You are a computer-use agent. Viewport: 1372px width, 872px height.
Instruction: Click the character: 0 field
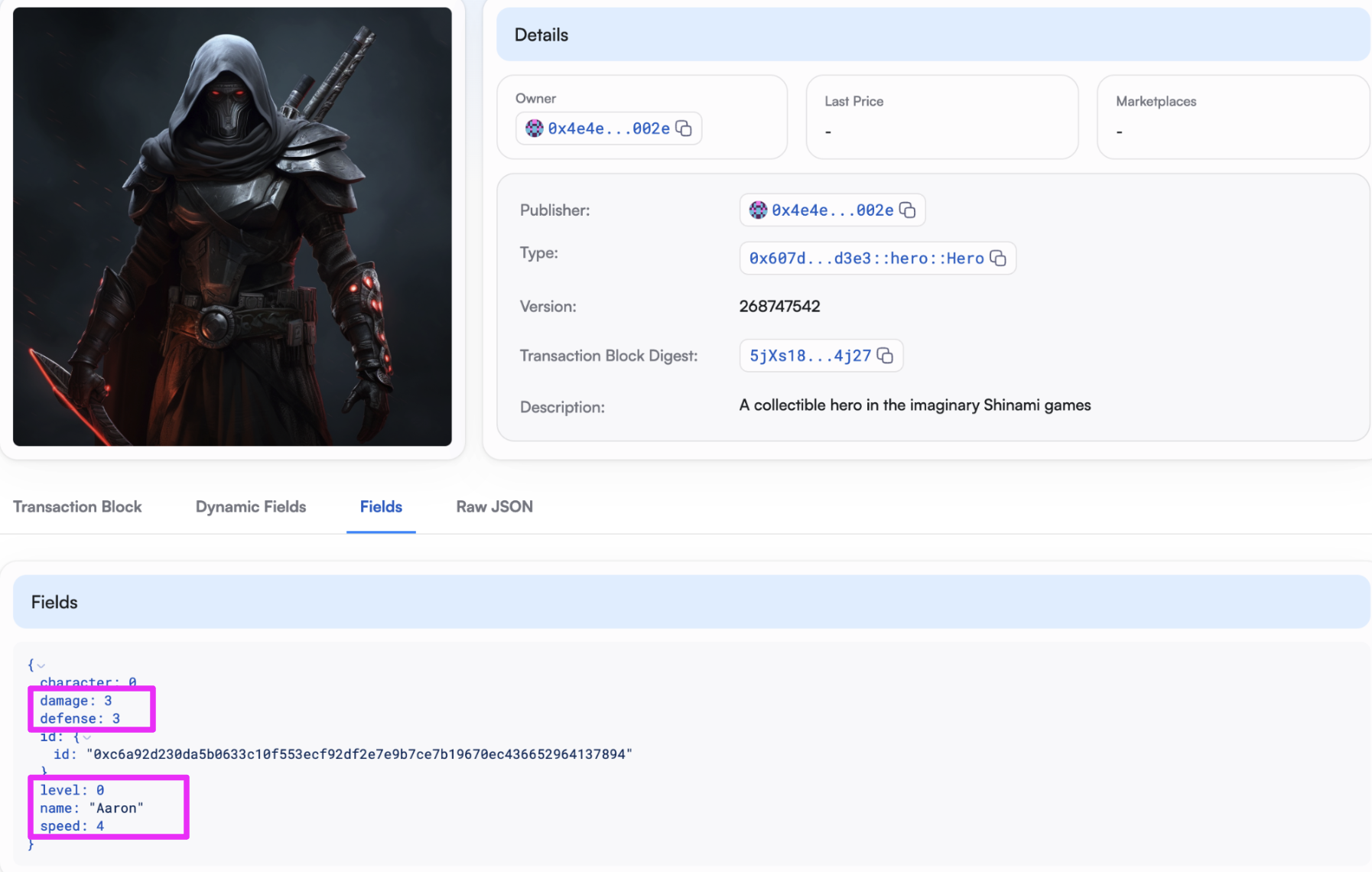click(88, 681)
